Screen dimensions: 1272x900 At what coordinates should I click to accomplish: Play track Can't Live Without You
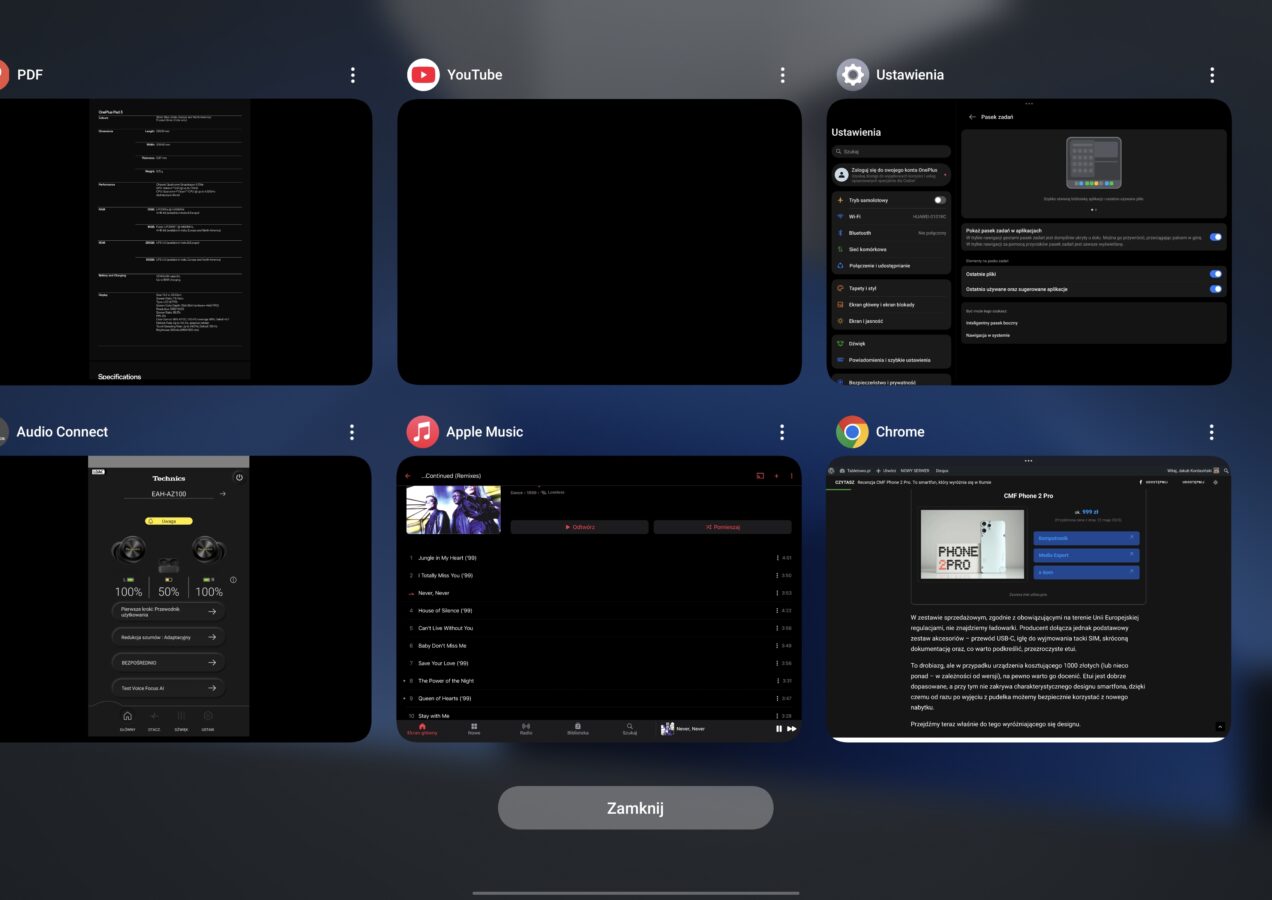pos(599,628)
